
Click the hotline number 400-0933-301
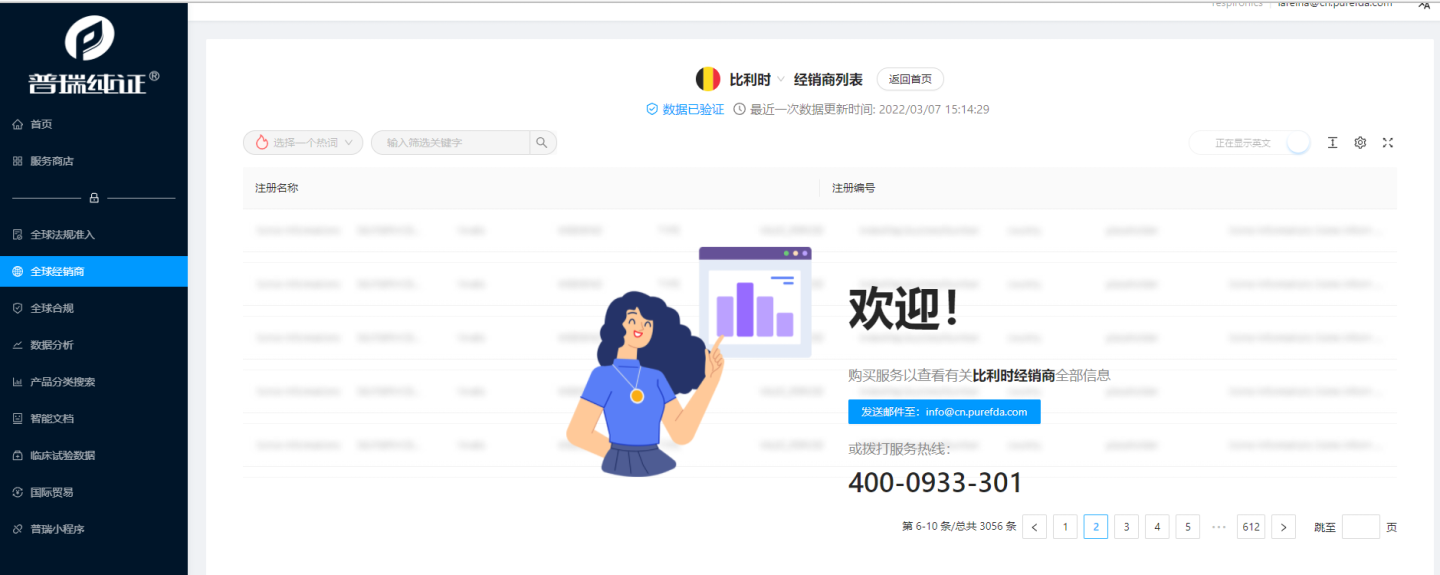[x=935, y=483]
